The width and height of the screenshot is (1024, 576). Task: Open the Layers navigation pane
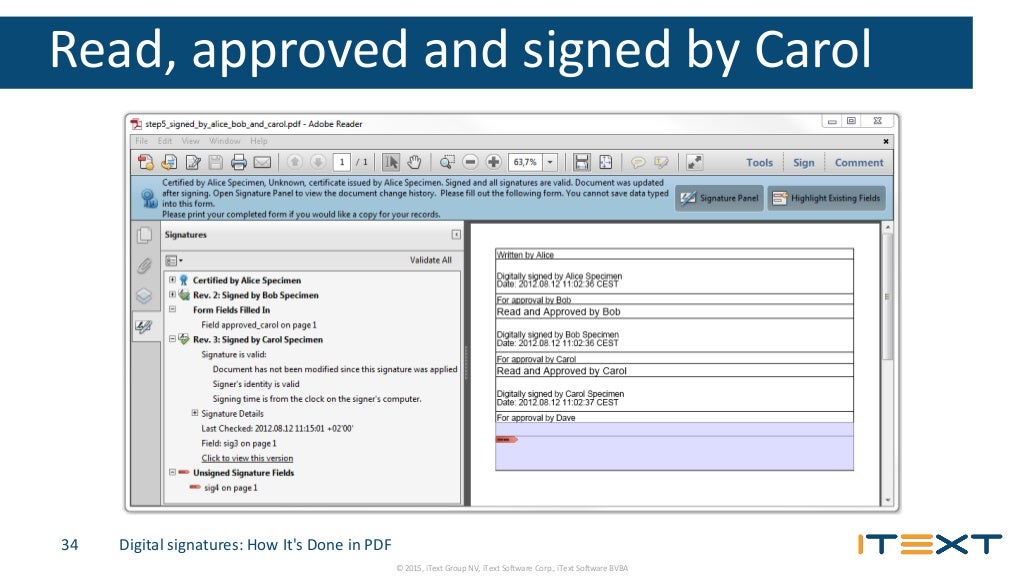click(144, 296)
